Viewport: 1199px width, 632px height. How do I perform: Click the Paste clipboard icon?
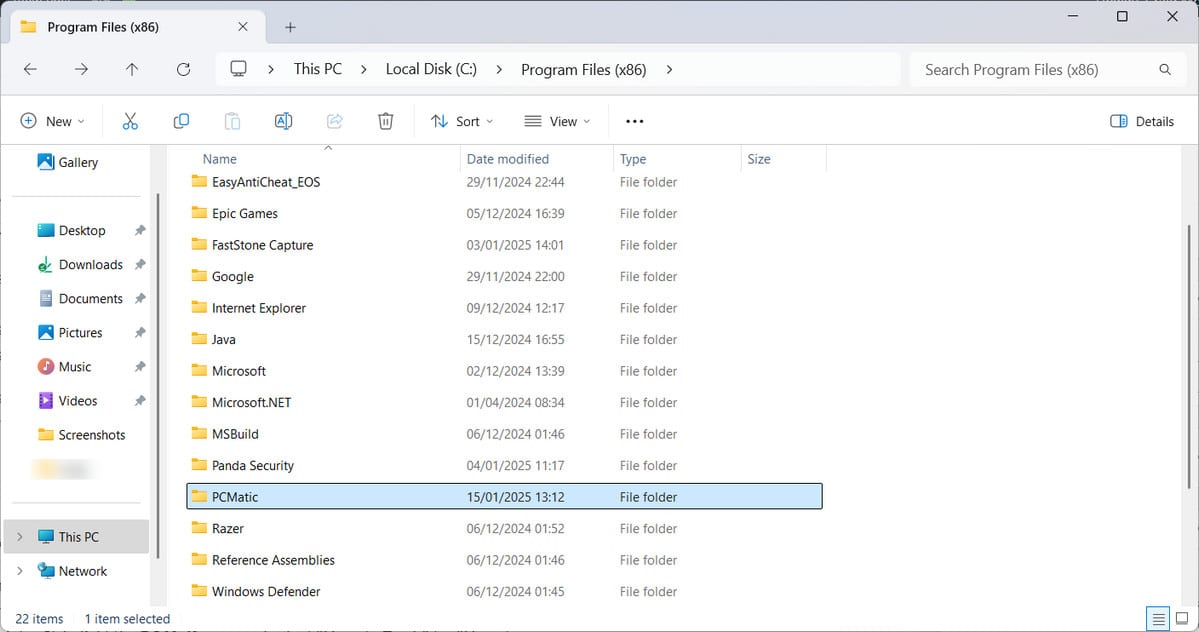coord(232,121)
